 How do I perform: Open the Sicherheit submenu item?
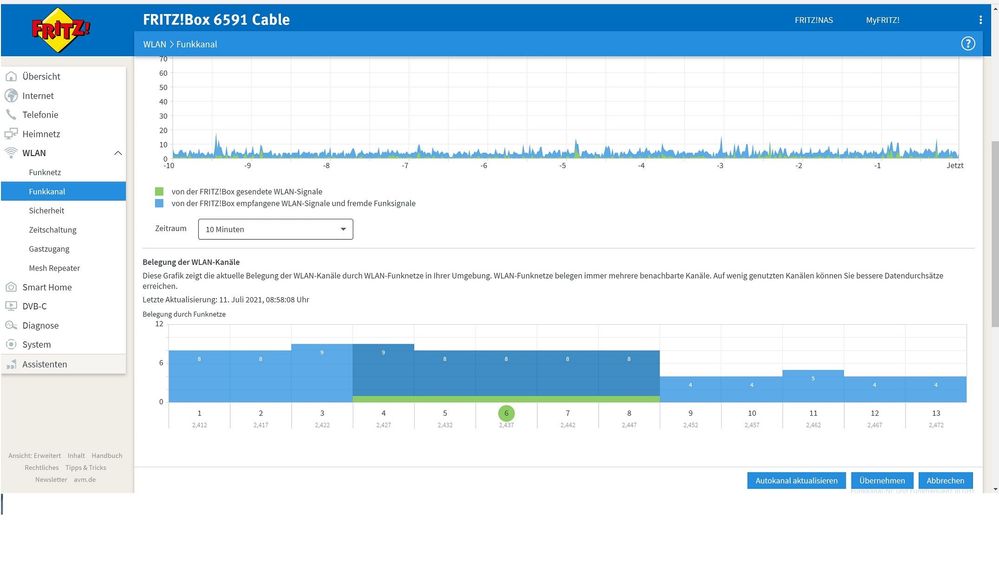tap(47, 211)
